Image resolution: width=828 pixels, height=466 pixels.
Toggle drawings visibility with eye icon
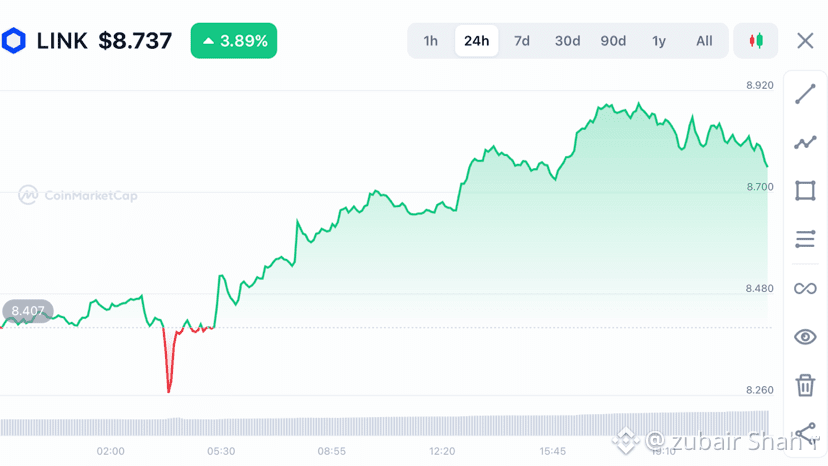pyautogui.click(x=805, y=337)
